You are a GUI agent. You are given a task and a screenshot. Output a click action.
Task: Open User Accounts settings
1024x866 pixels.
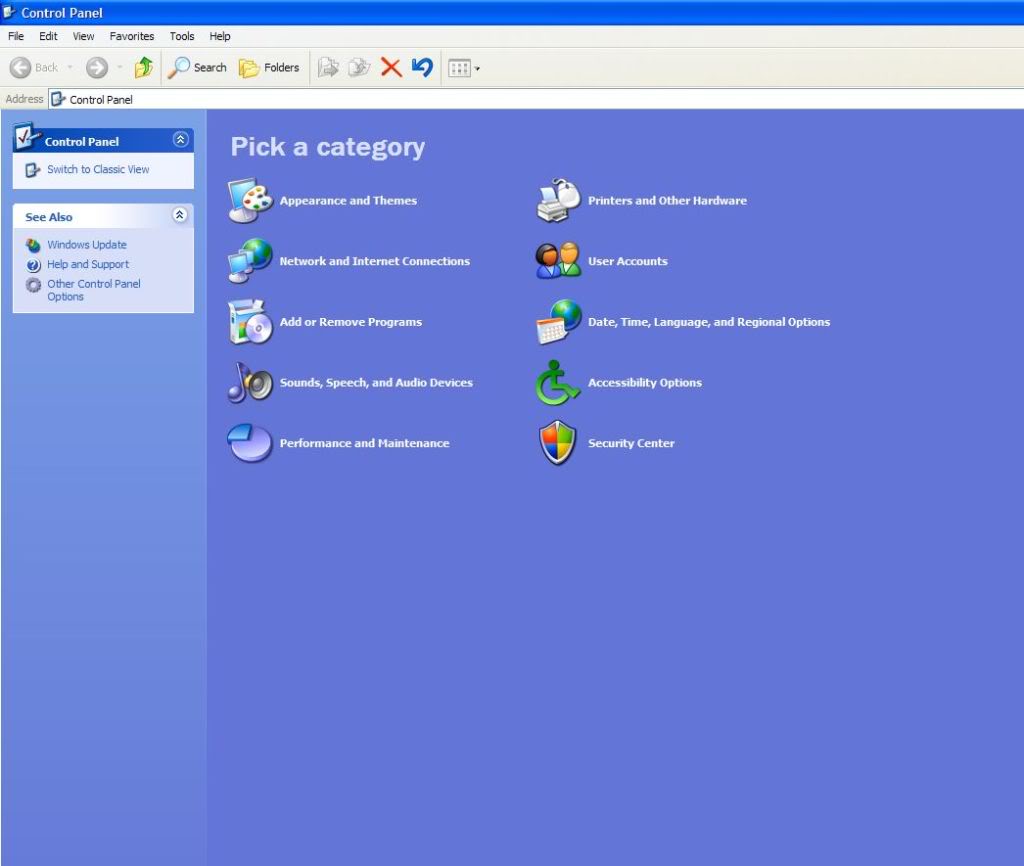tap(627, 261)
